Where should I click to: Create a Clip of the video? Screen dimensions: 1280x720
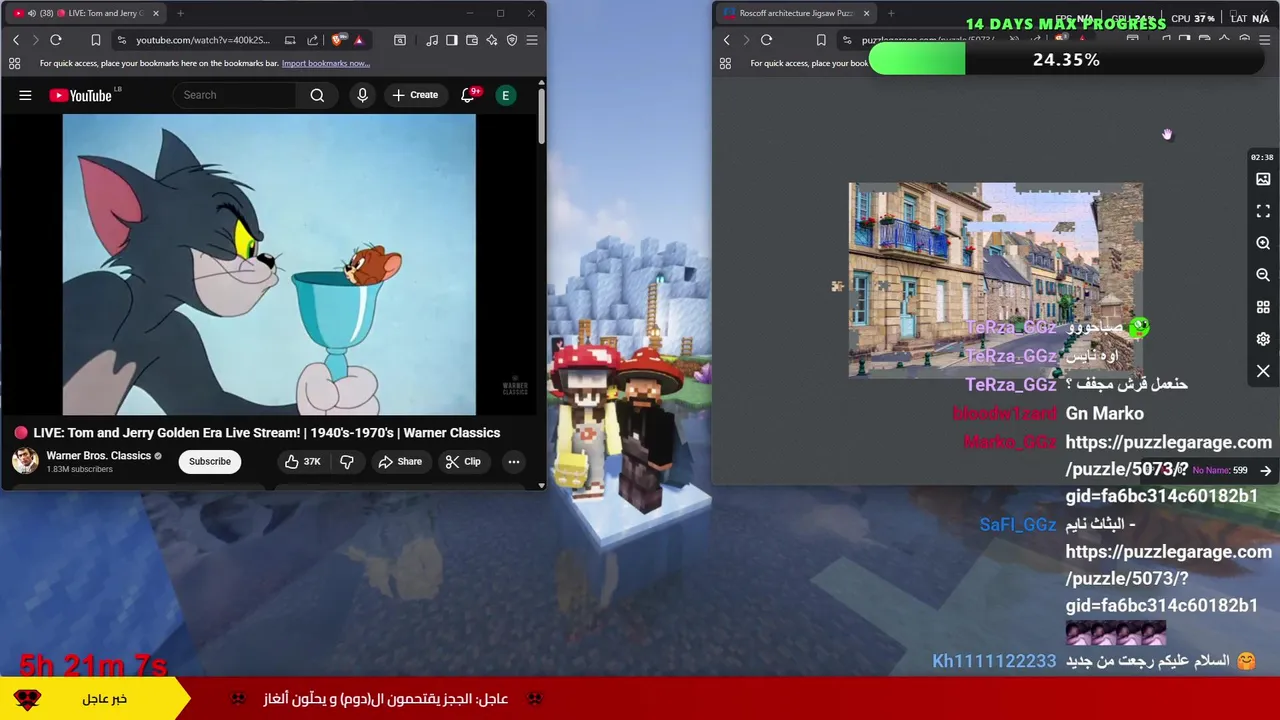pyautogui.click(x=463, y=461)
